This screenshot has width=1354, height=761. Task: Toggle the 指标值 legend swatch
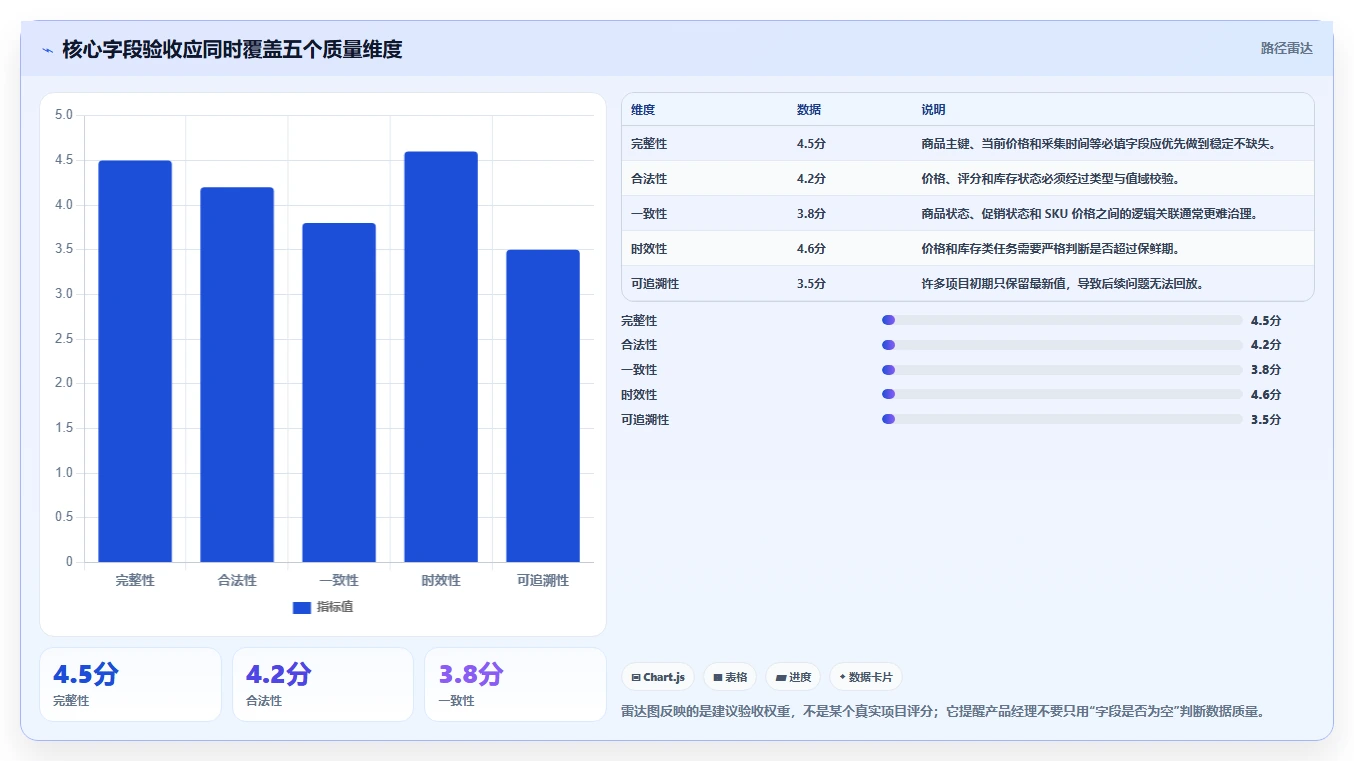[302, 607]
